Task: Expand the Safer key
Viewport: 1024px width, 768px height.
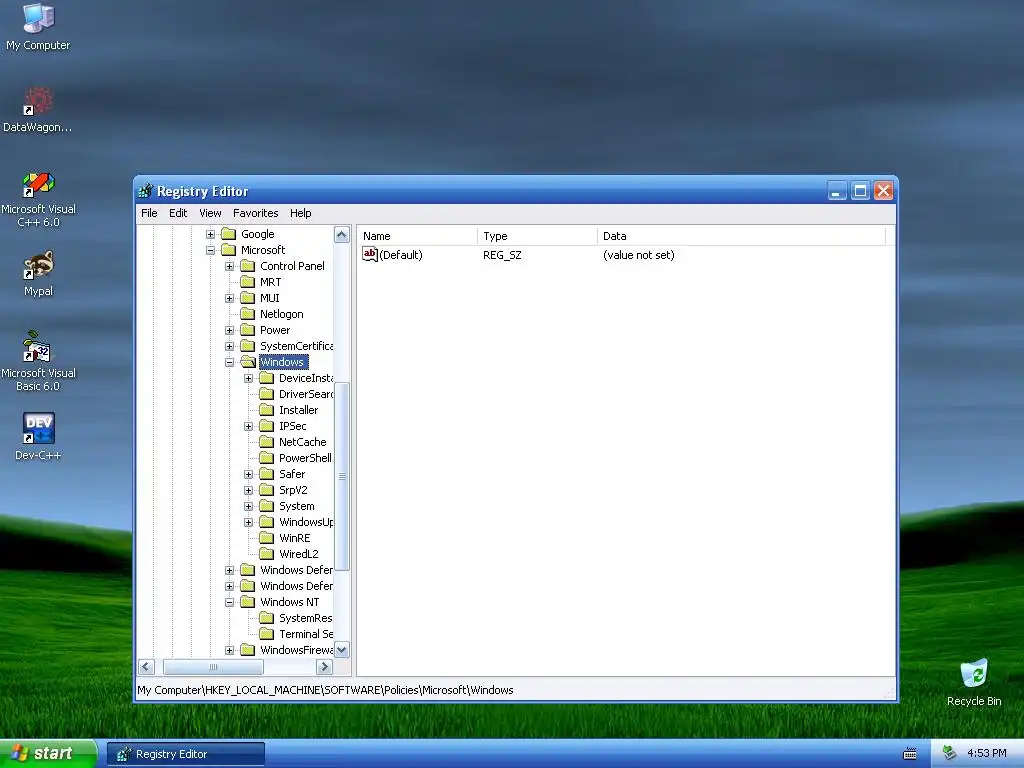Action: pyautogui.click(x=248, y=474)
